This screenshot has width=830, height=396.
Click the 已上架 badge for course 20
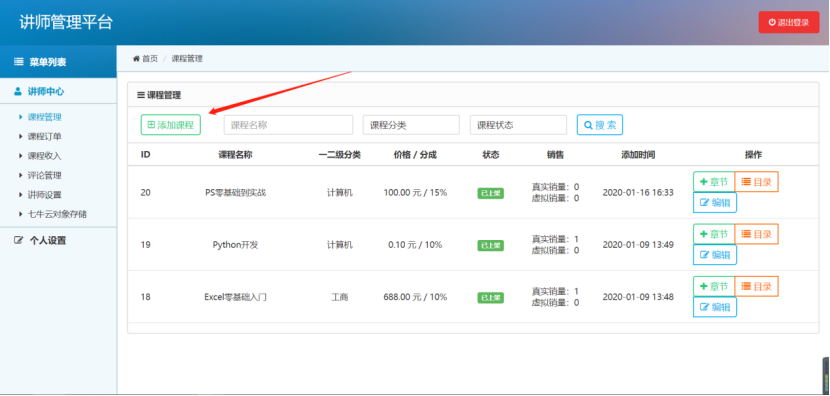tap(491, 193)
